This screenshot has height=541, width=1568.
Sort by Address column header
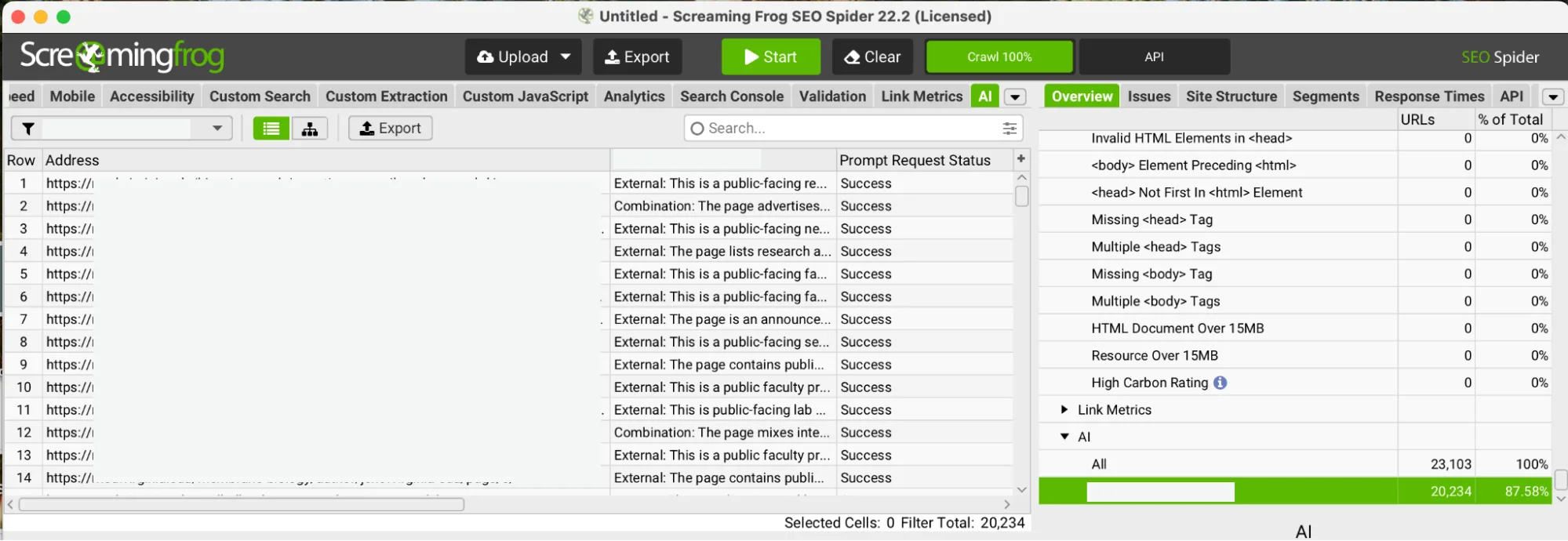(x=326, y=160)
